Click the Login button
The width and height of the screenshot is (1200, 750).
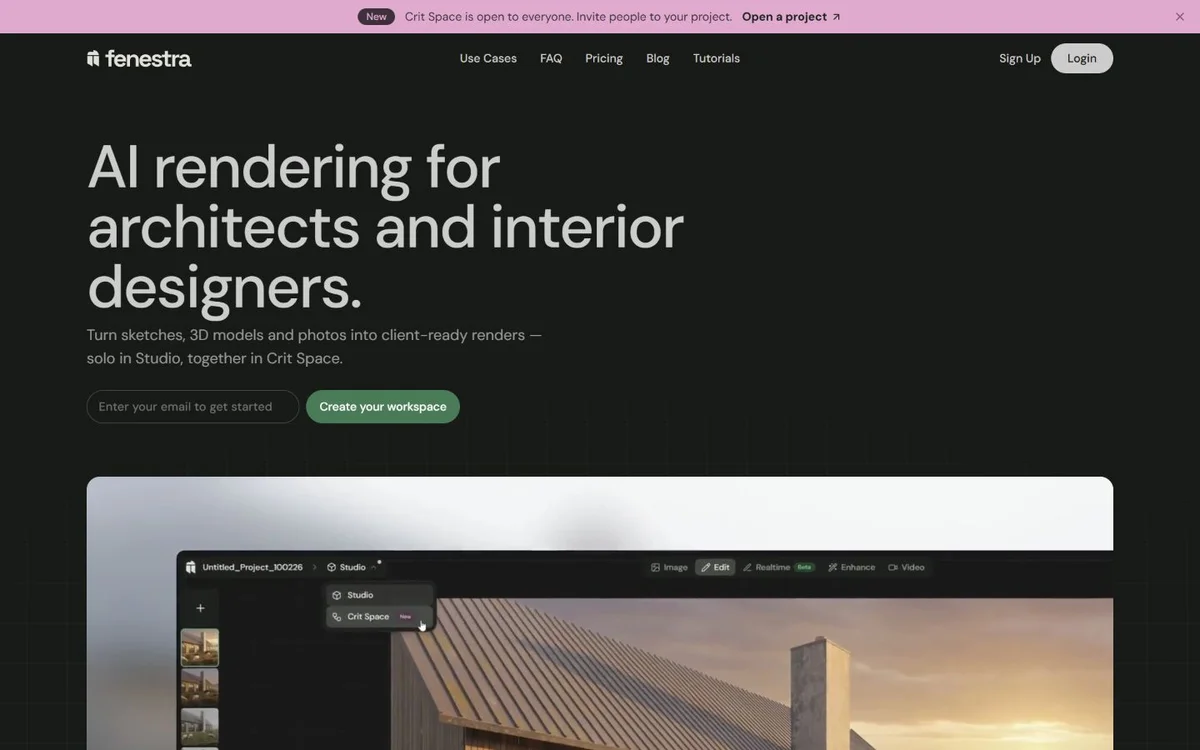pyautogui.click(x=1082, y=58)
